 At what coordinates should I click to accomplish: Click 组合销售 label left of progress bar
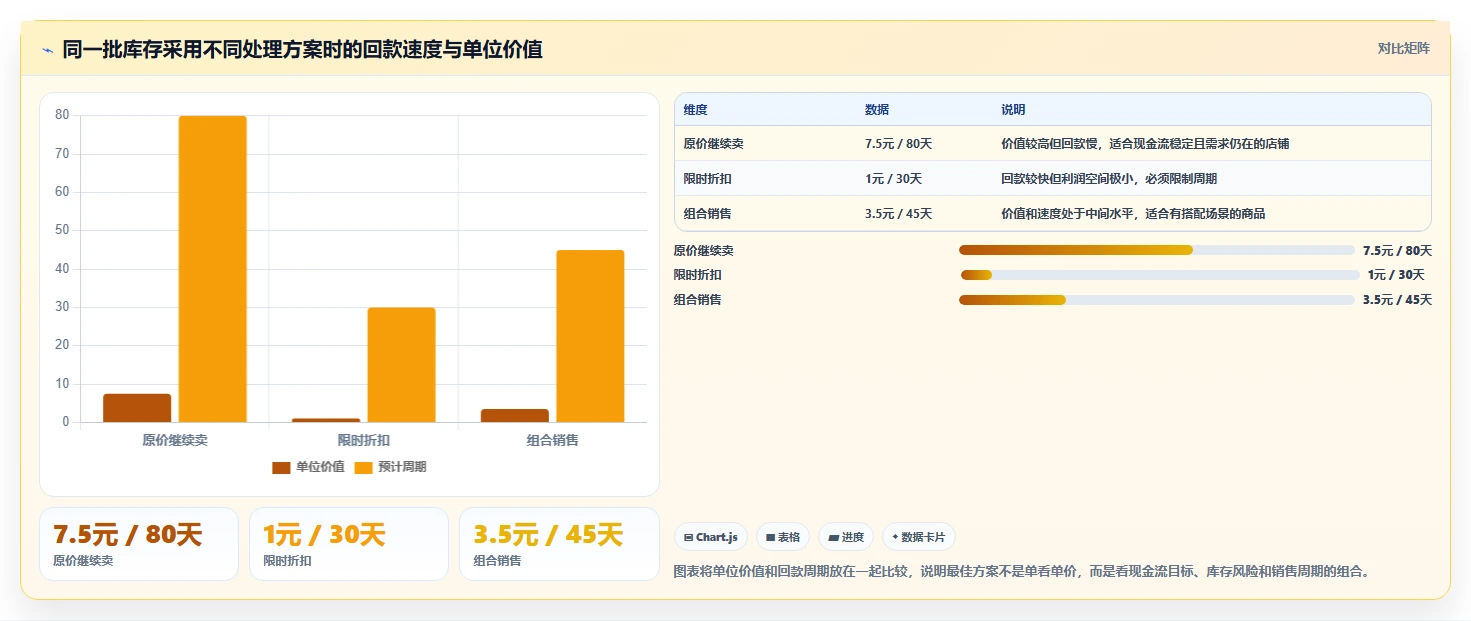coord(698,300)
